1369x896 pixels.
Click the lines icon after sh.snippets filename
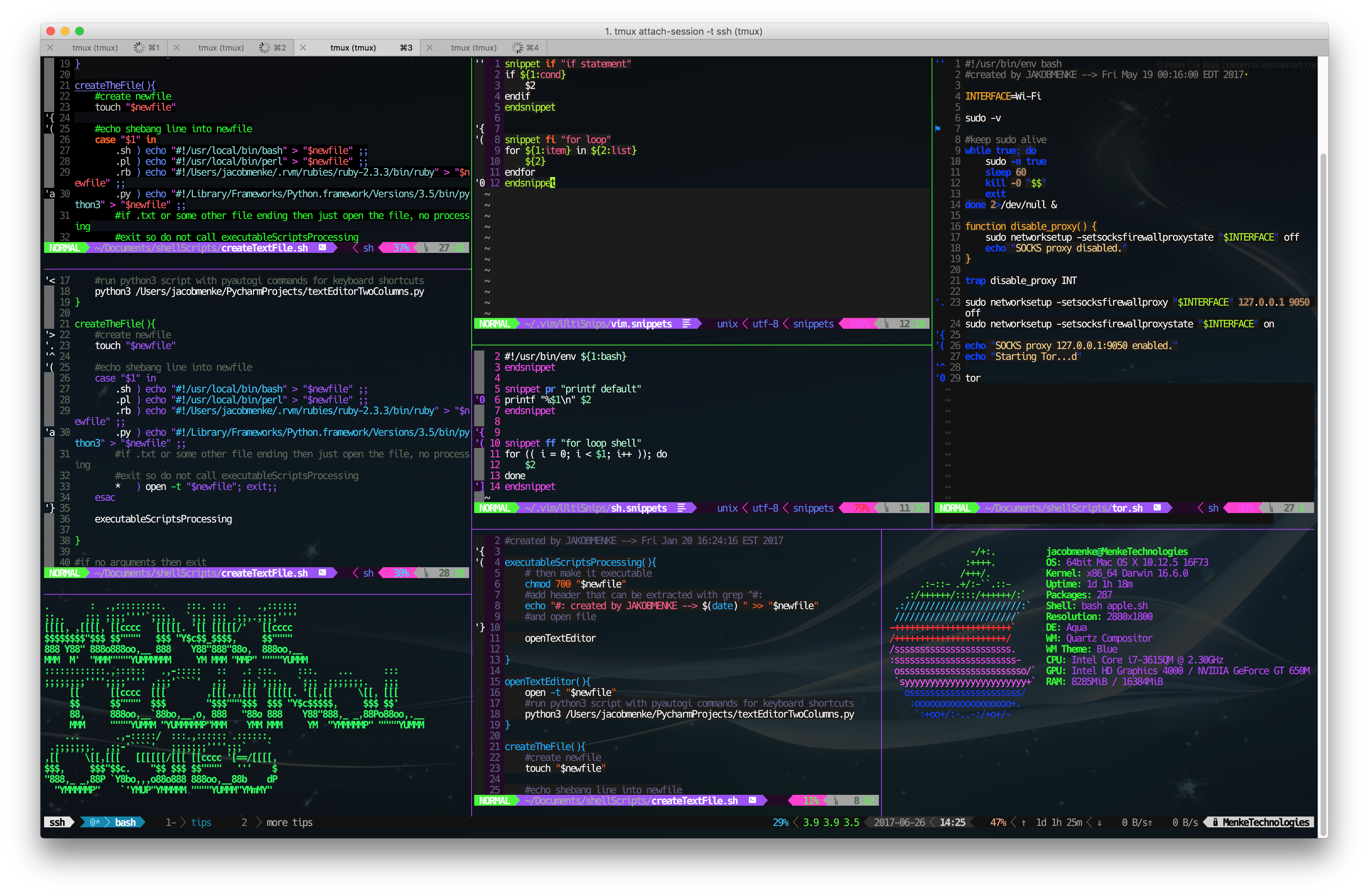[682, 508]
